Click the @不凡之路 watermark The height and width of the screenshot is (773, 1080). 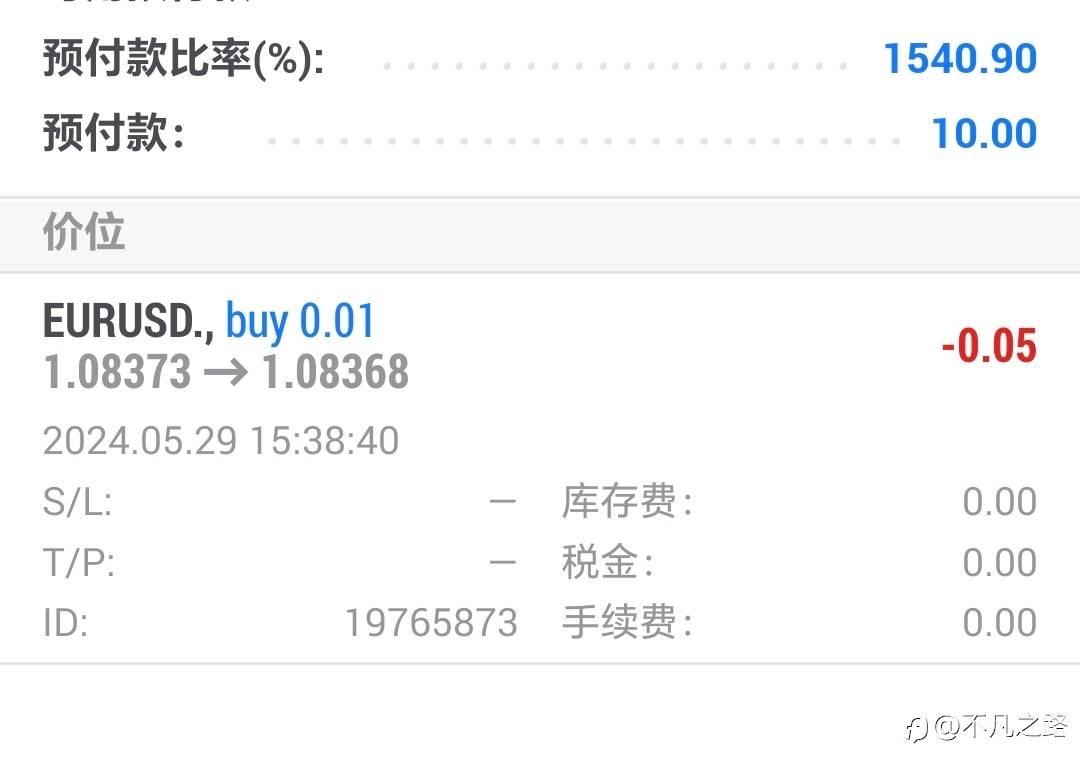pos(1001,727)
